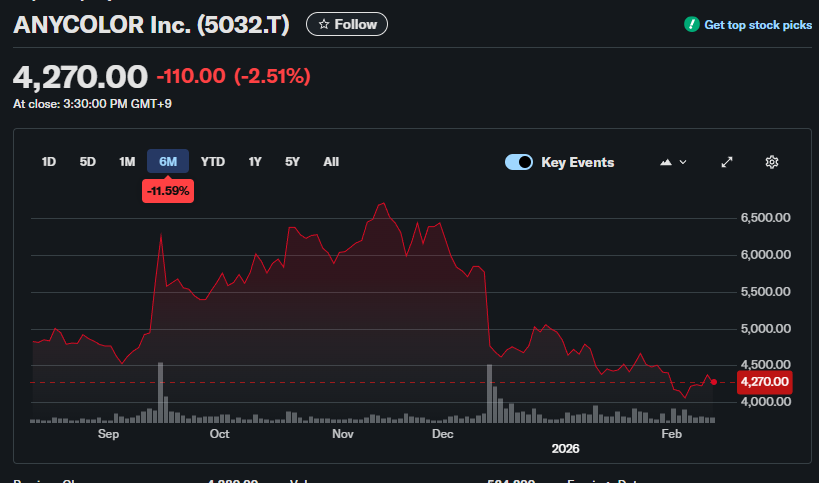Click the 4,270.00 headline price
819x483 pixels.
click(x=80, y=77)
